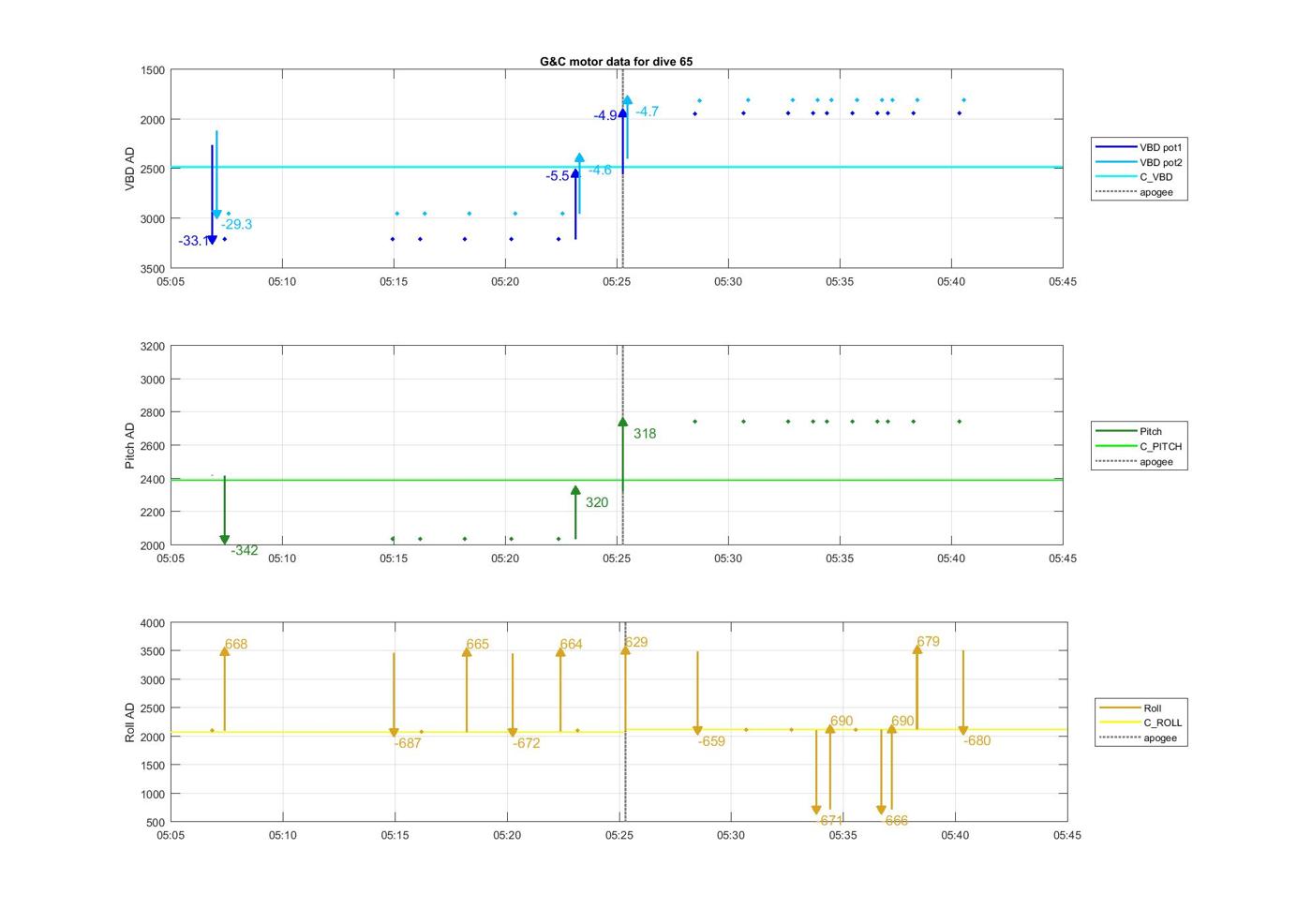Click the '1500' tick on the VBD axis

(x=153, y=70)
